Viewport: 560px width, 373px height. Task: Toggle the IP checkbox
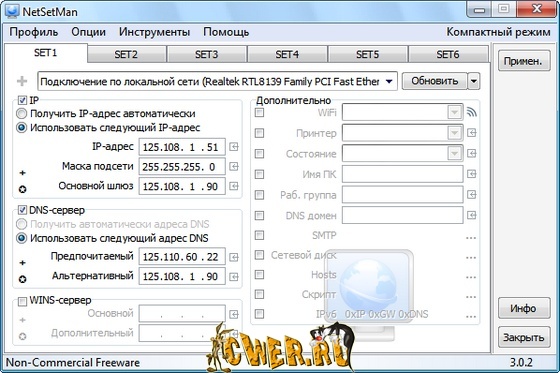[x=22, y=100]
